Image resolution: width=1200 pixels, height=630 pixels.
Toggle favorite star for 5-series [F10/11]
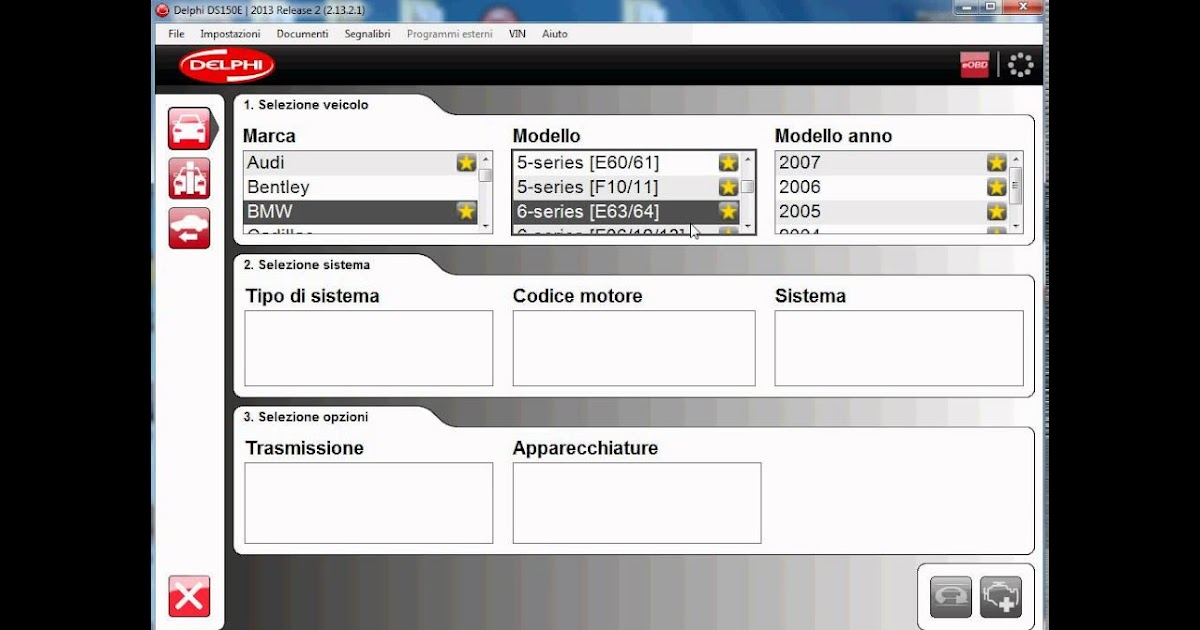728,187
